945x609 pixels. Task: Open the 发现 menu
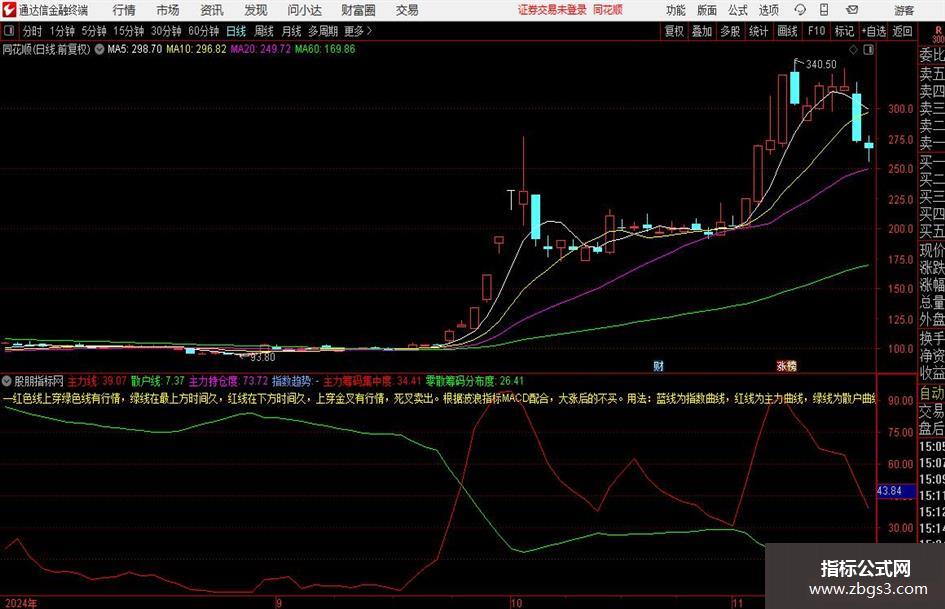[256, 10]
